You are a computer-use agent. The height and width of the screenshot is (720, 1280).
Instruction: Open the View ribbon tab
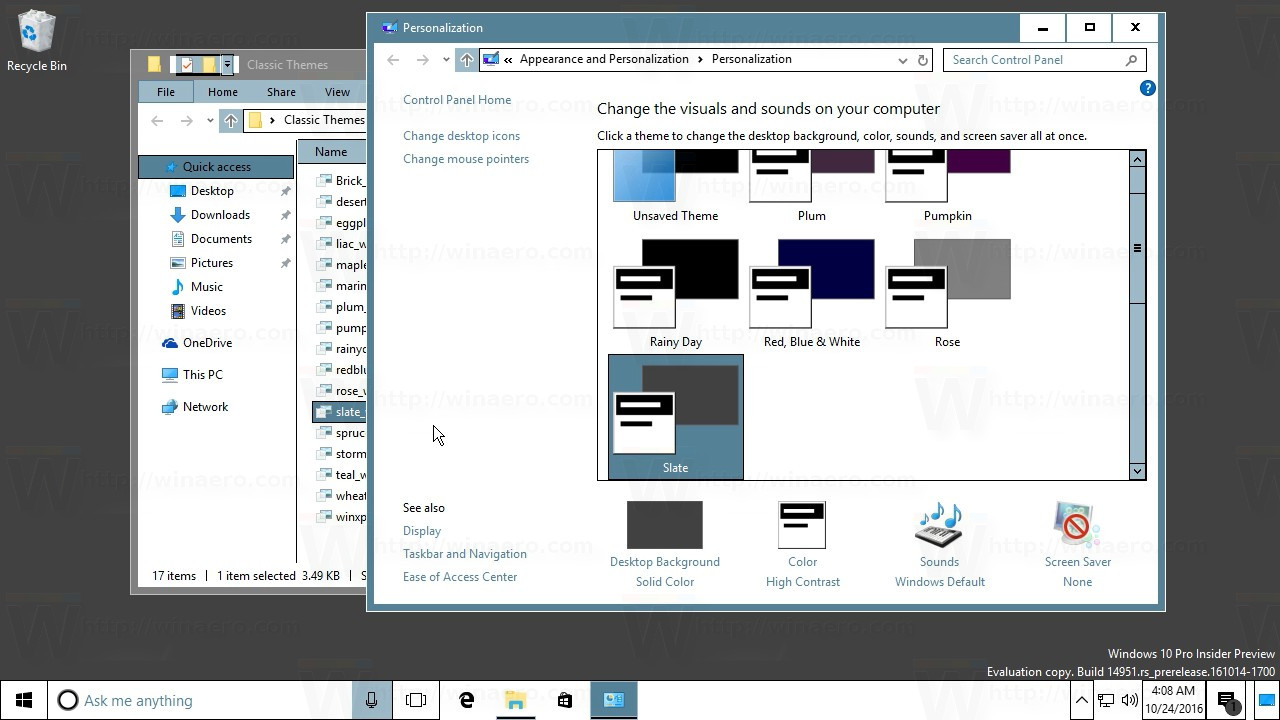tap(337, 92)
